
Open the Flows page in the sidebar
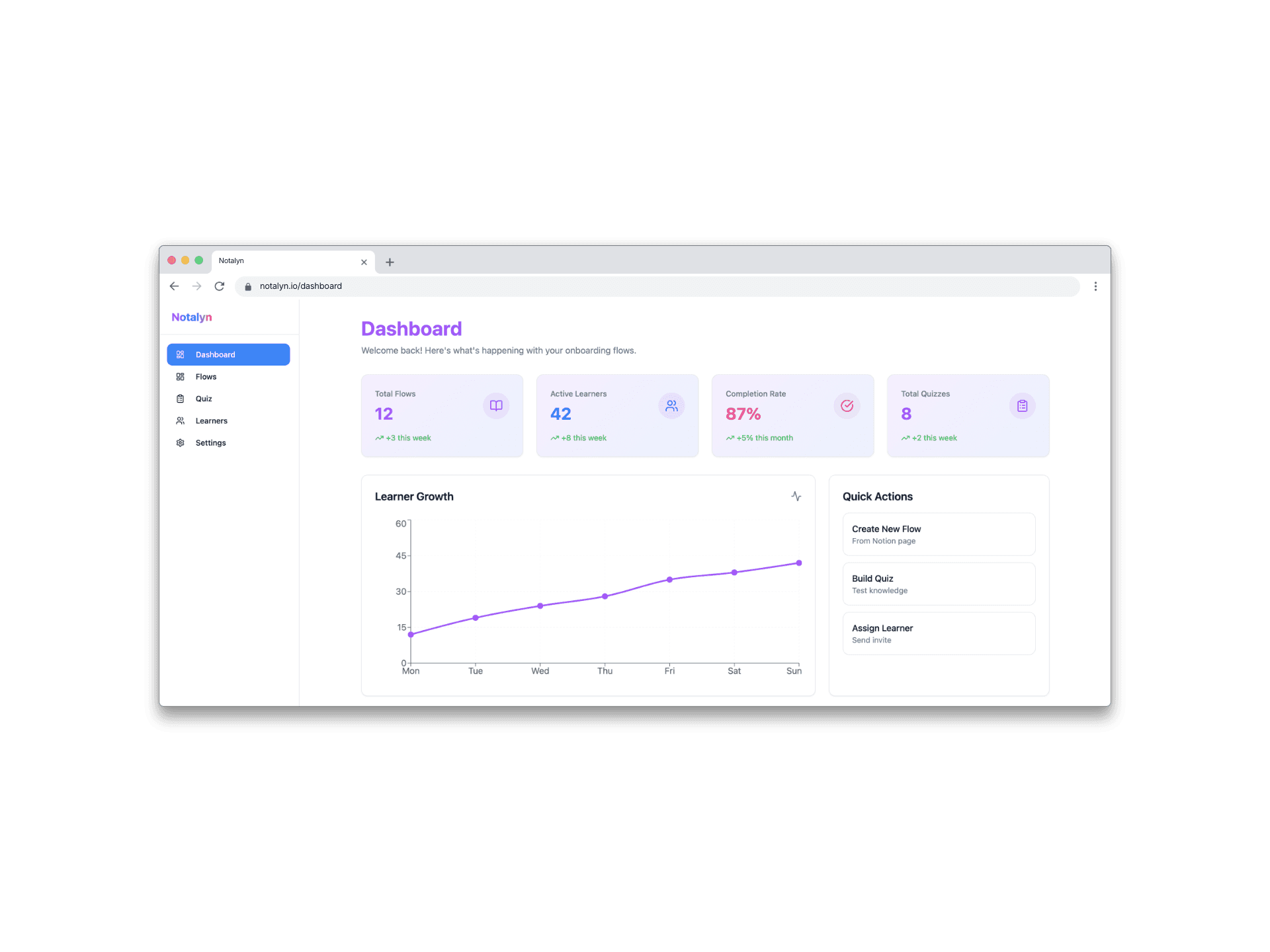(206, 377)
